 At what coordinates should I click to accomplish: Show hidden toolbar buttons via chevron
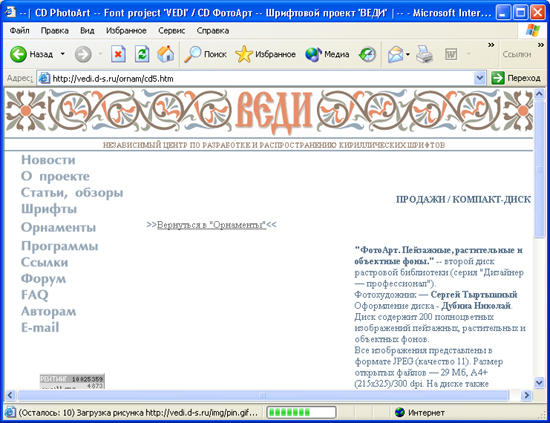pos(491,45)
